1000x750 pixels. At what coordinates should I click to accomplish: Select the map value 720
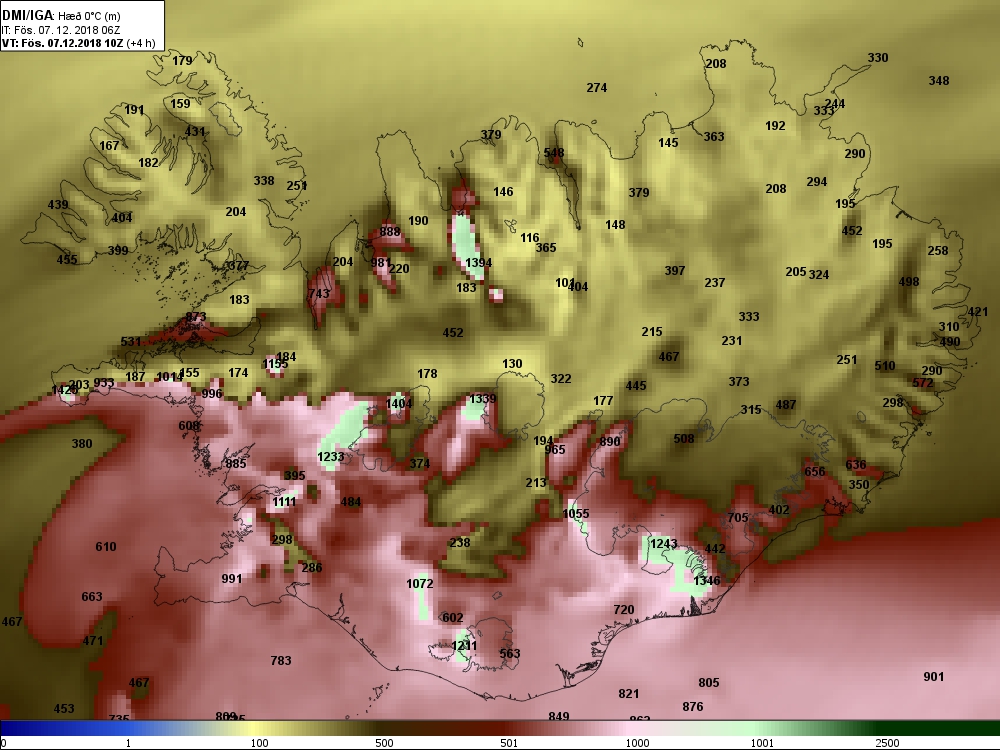point(624,609)
